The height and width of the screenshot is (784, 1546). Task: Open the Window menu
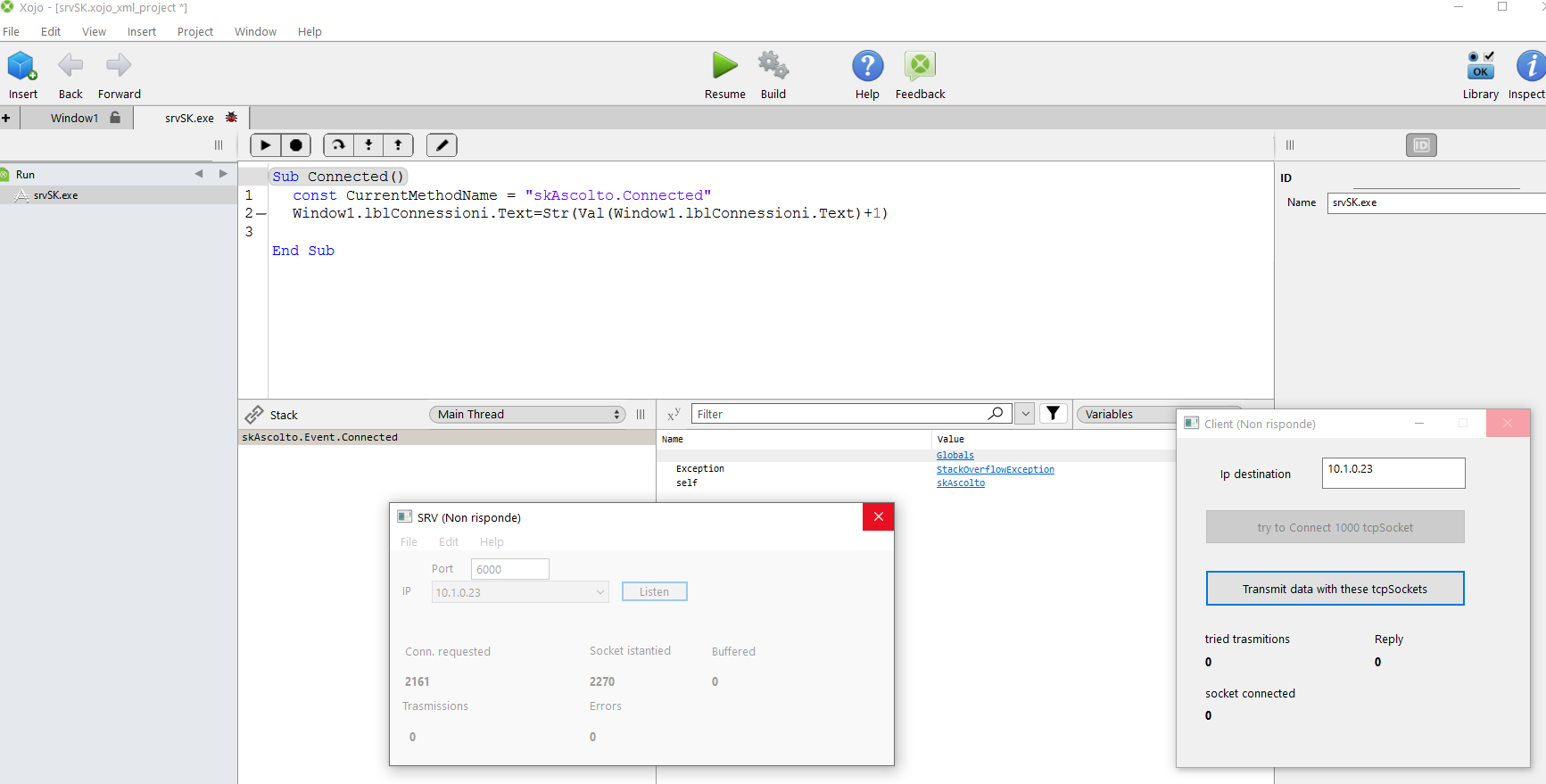(x=256, y=31)
